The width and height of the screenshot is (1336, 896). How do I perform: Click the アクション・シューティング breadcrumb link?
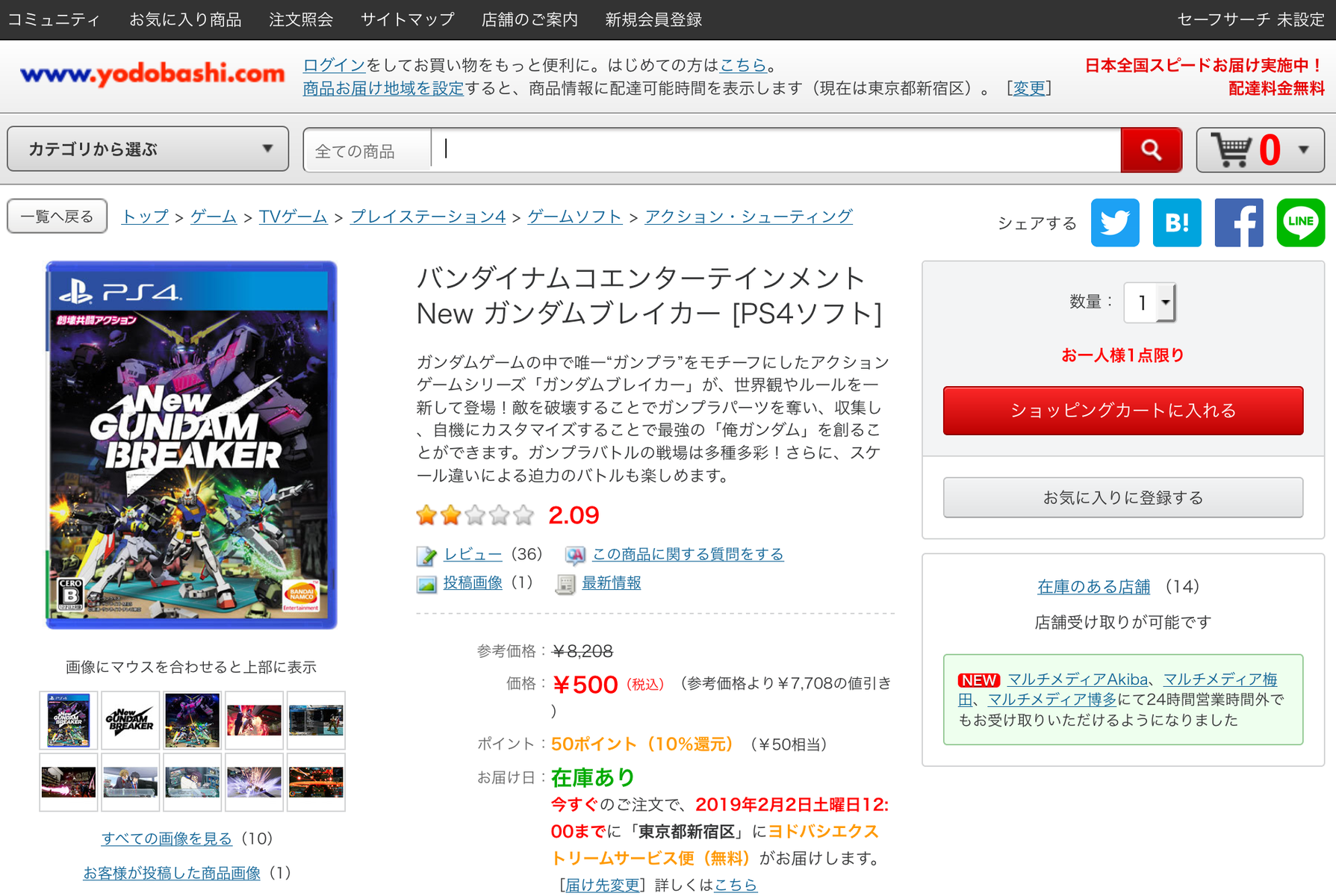point(748,217)
